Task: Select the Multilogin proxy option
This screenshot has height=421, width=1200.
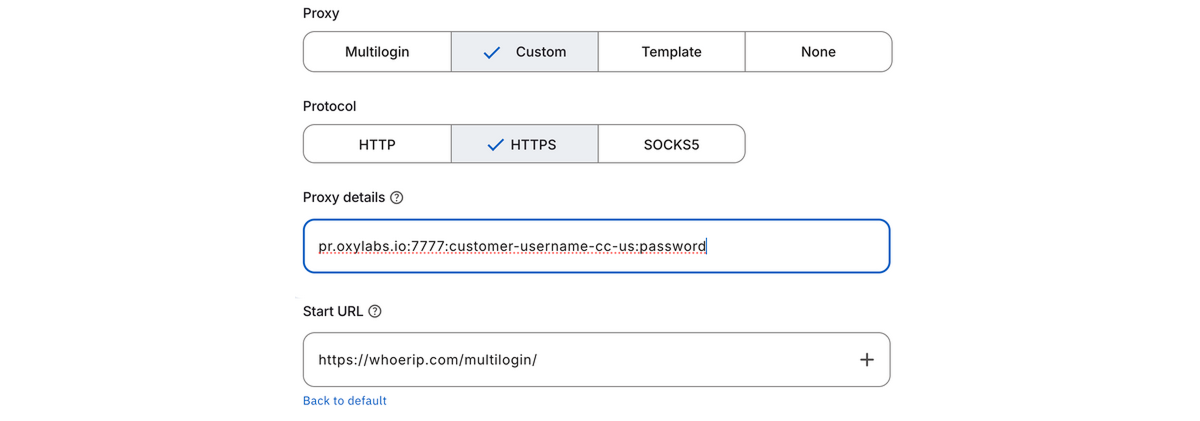Action: pos(377,52)
